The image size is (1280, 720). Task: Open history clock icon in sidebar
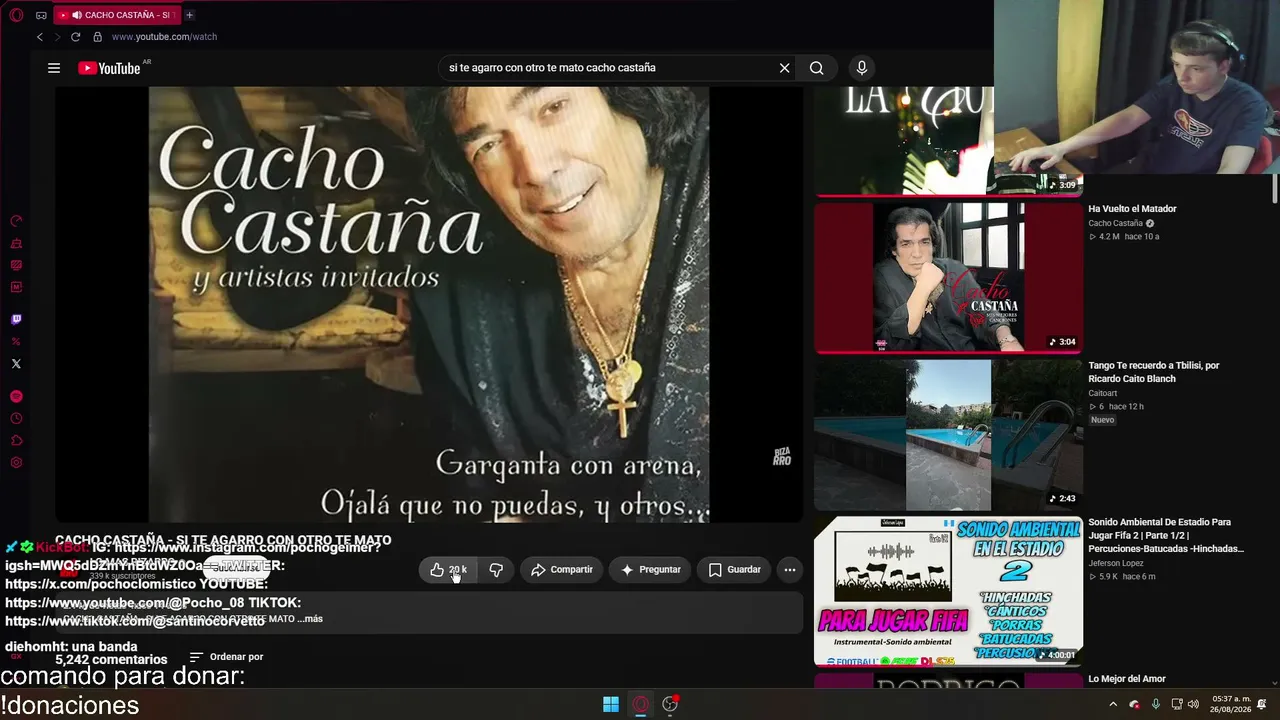click(x=16, y=419)
